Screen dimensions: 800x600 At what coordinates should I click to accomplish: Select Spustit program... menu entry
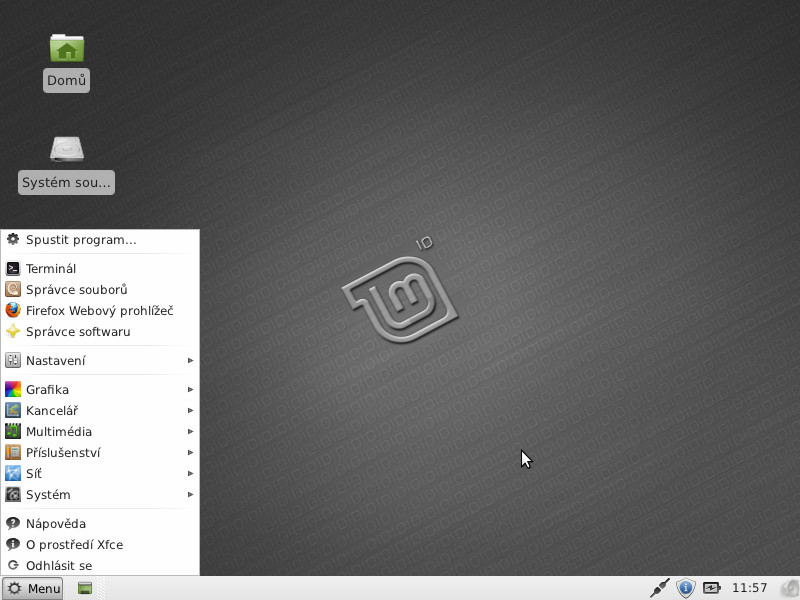[100, 239]
